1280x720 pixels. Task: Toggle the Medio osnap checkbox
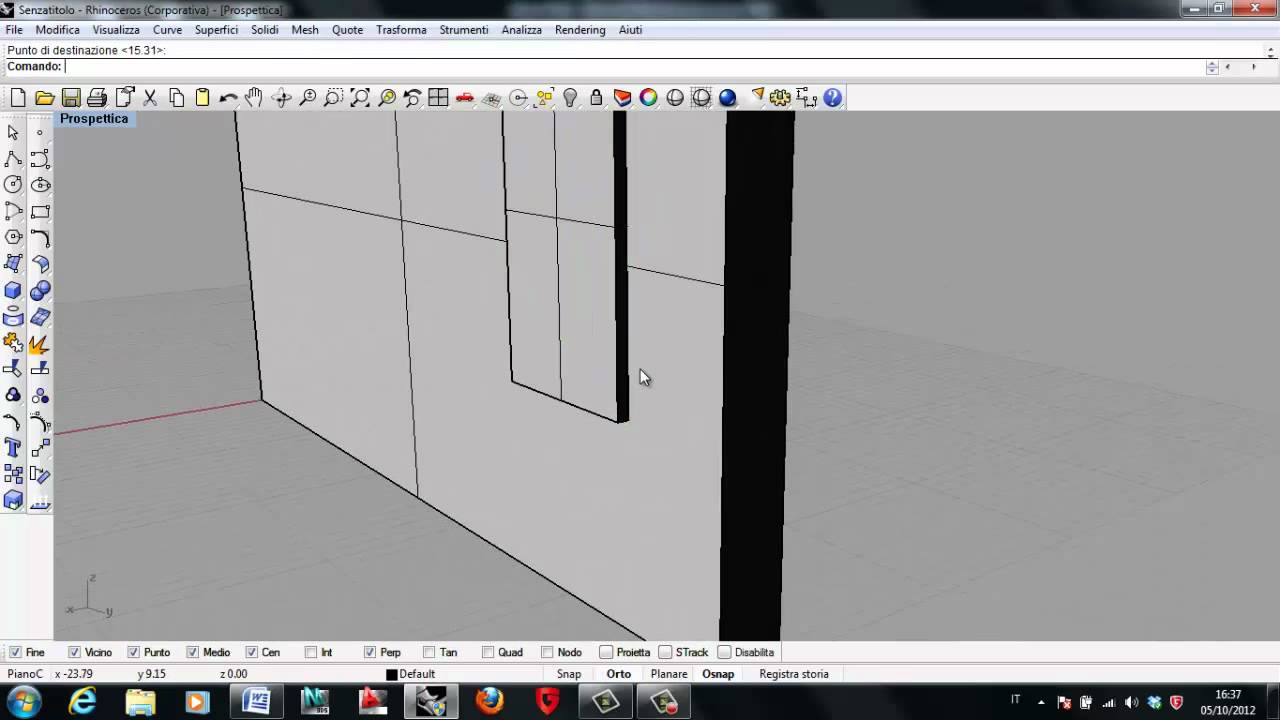[192, 652]
